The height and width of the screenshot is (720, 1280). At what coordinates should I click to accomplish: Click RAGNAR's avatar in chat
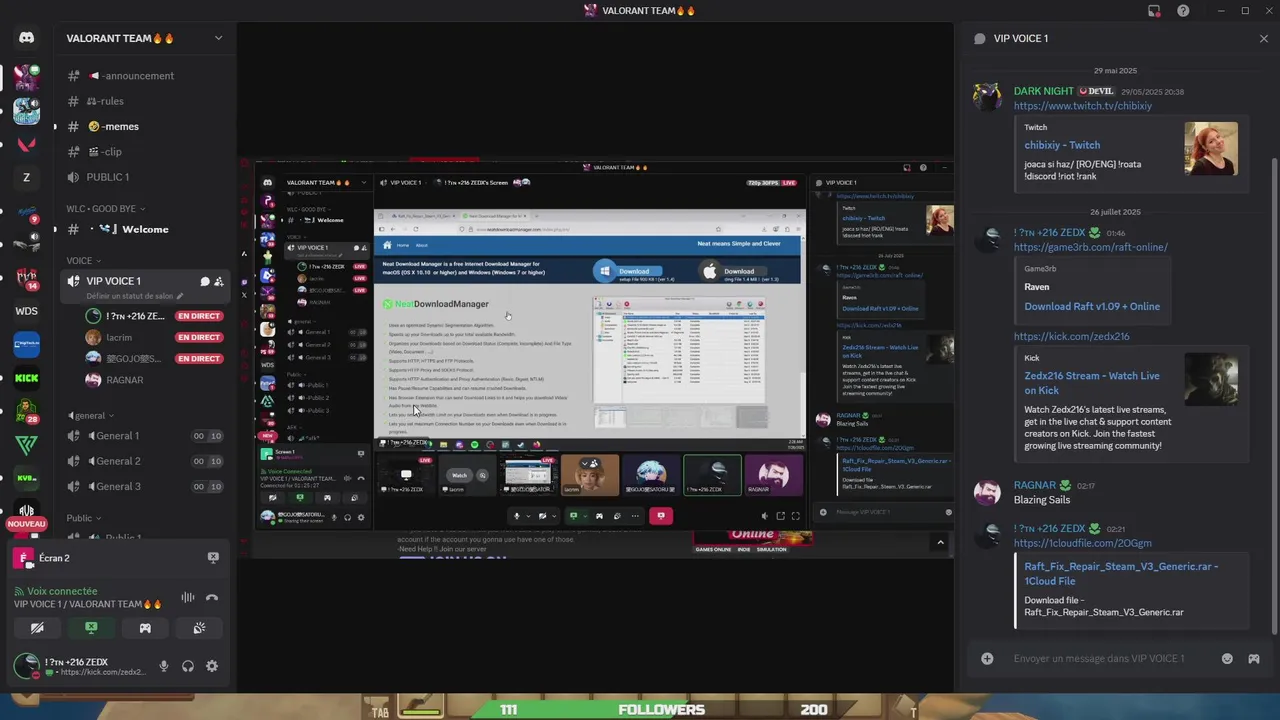pos(988,491)
